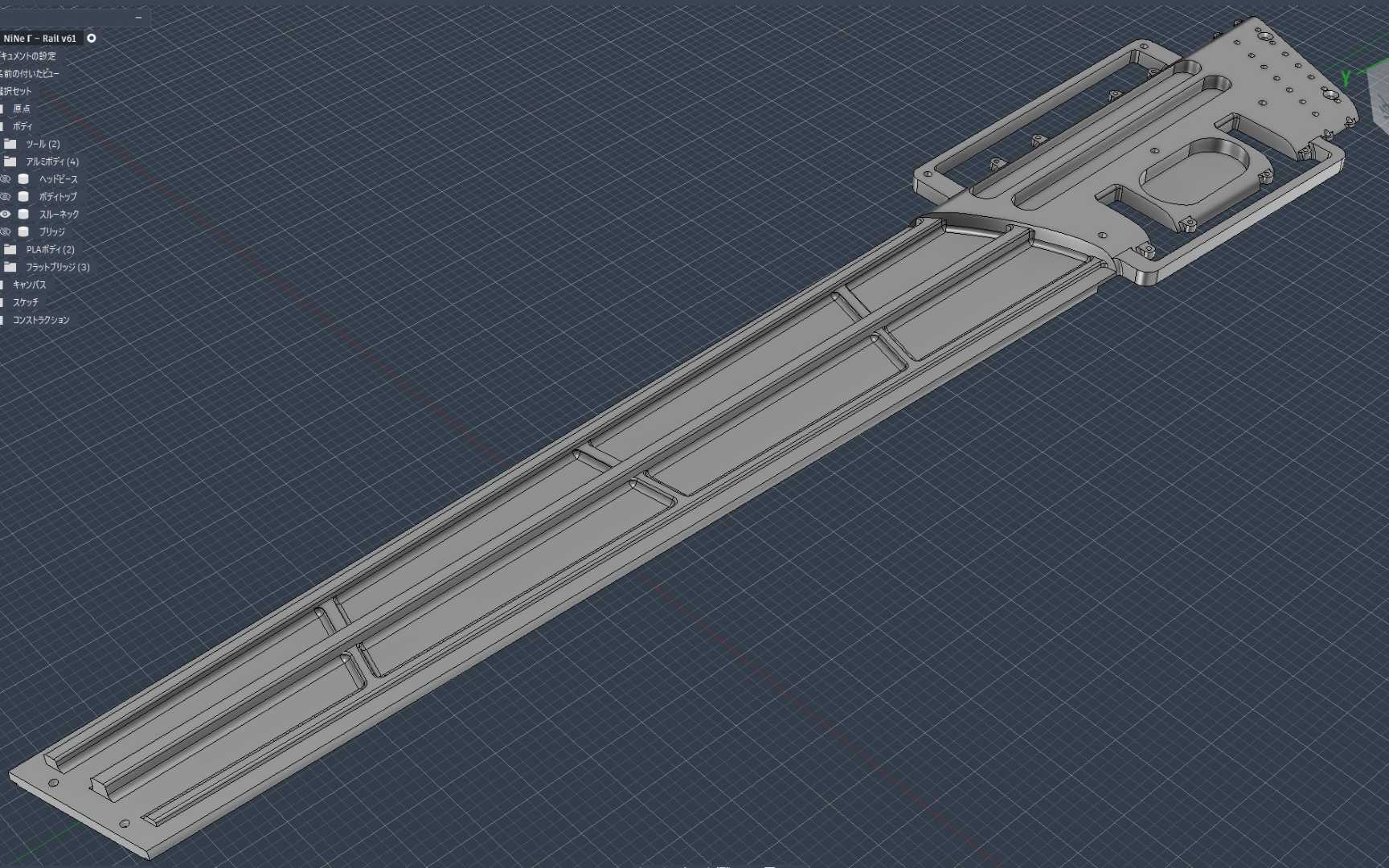This screenshot has height=868, width=1389.
Task: Click the radio button beside NiNe Γ – Rail v61
Action: 92,39
